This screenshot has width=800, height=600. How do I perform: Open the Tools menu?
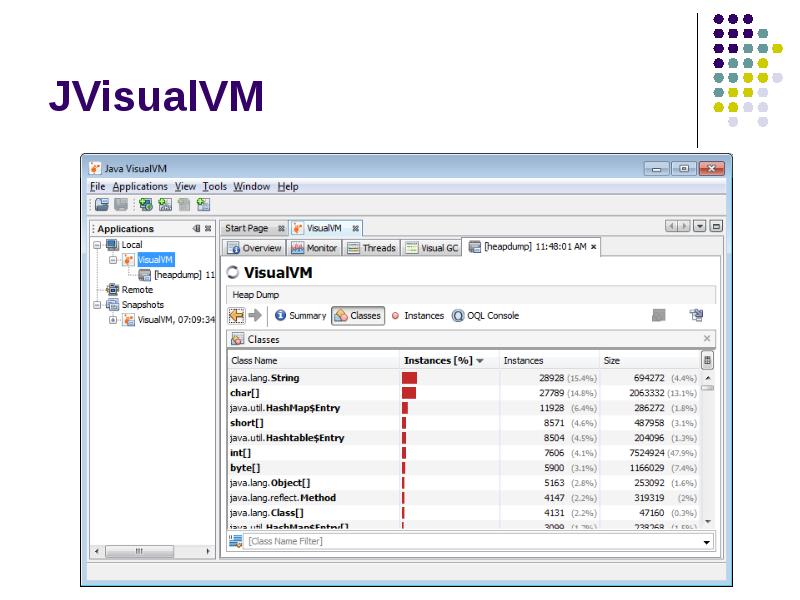point(214,186)
